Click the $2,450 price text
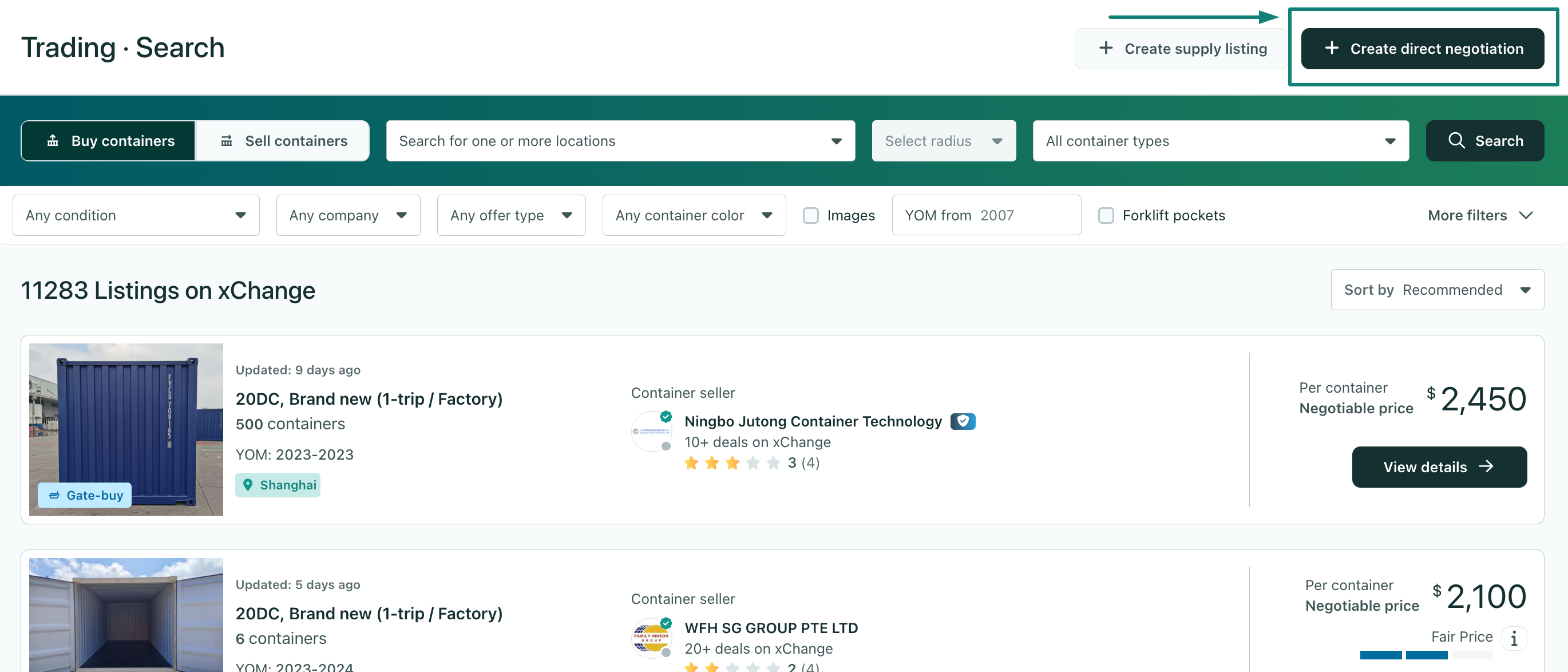 point(1476,400)
